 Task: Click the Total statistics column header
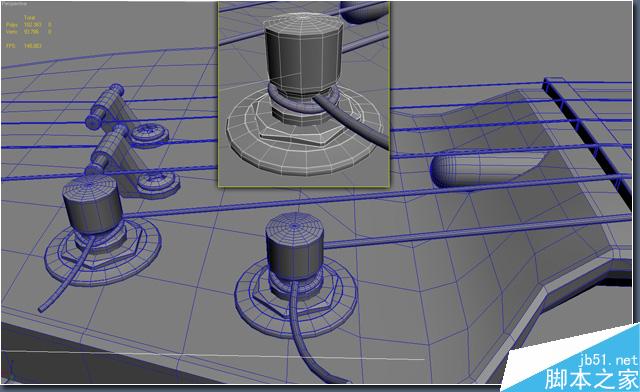tap(29, 18)
